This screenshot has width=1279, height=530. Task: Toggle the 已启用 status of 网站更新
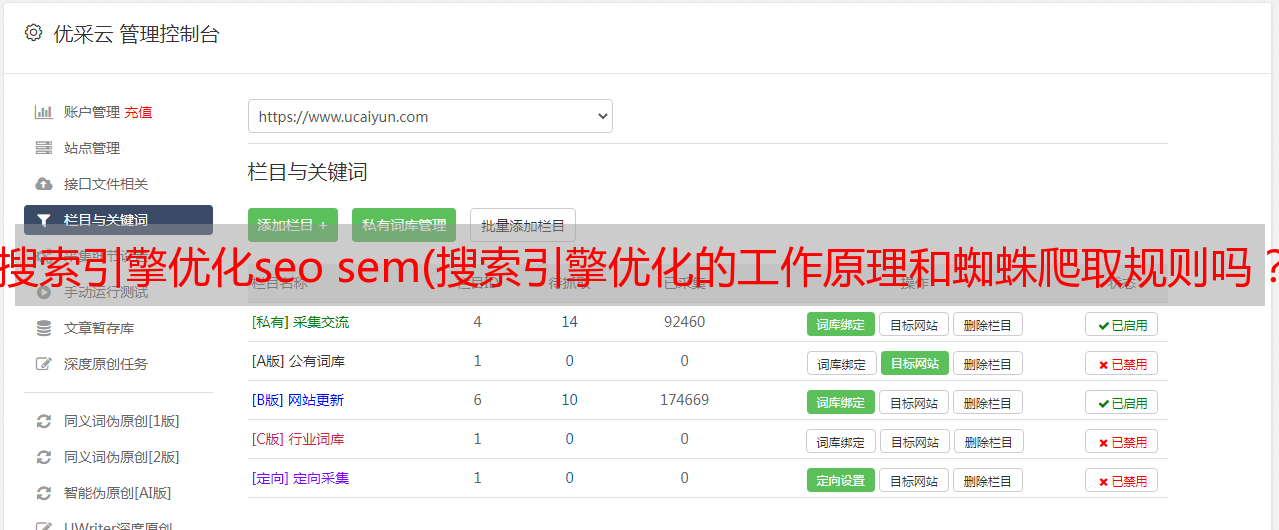[1122, 402]
